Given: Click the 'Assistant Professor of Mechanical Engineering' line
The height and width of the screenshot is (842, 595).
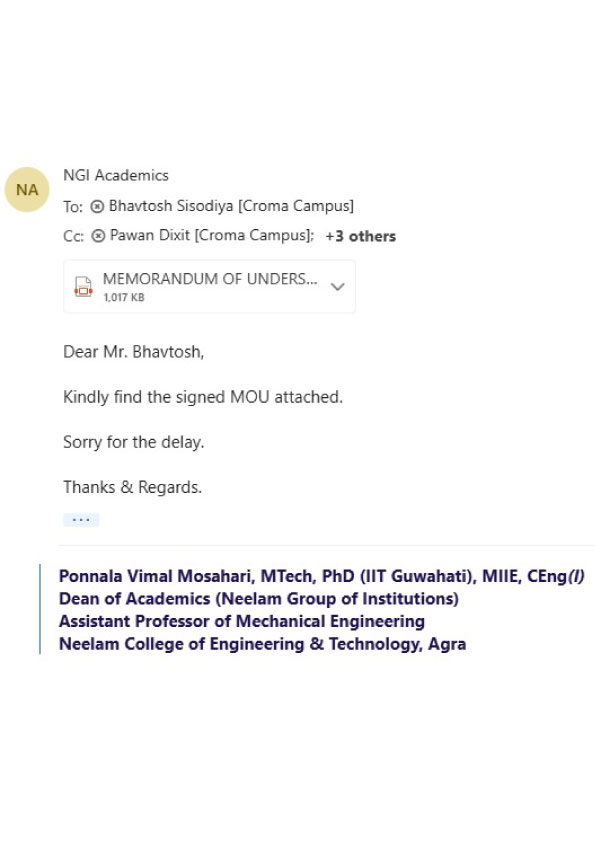Looking at the screenshot, I should (242, 621).
